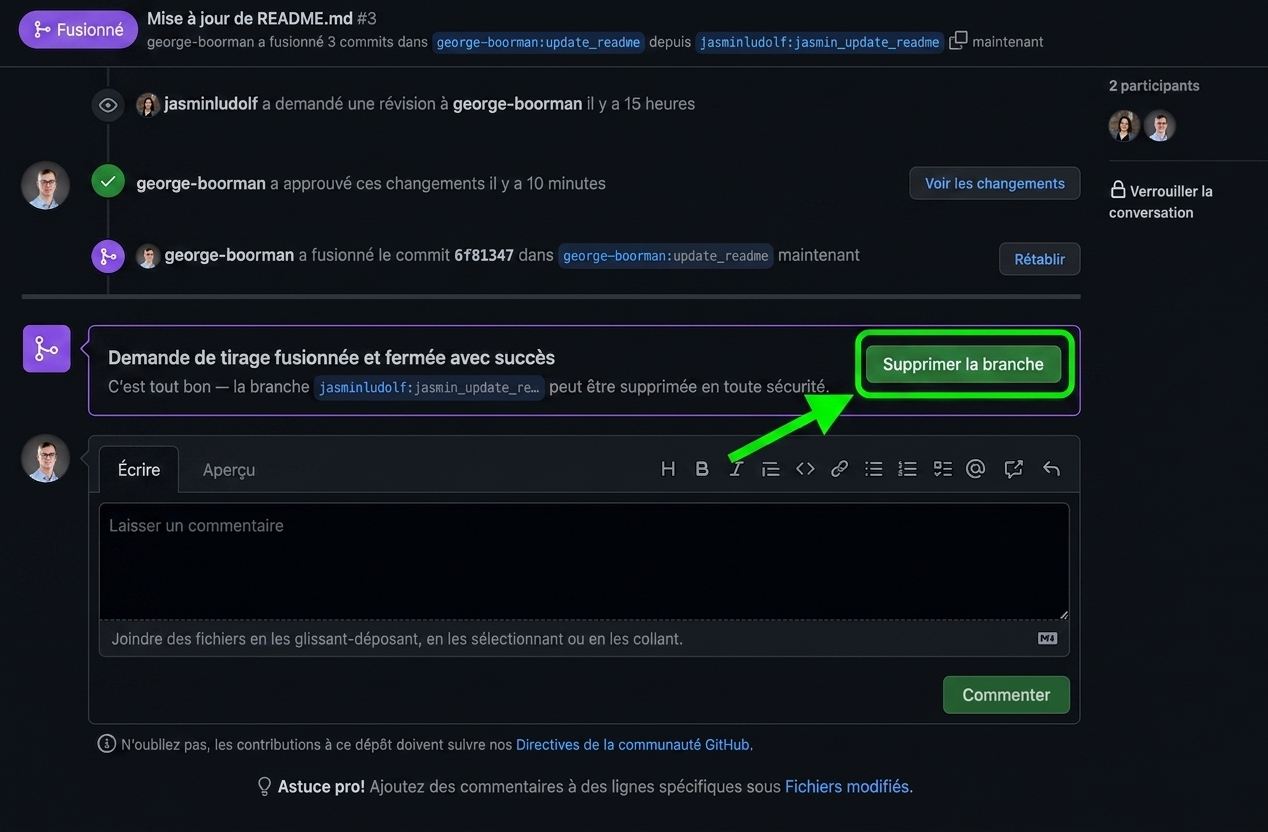Click the review request eye icon
The width and height of the screenshot is (1268, 832).
point(108,105)
